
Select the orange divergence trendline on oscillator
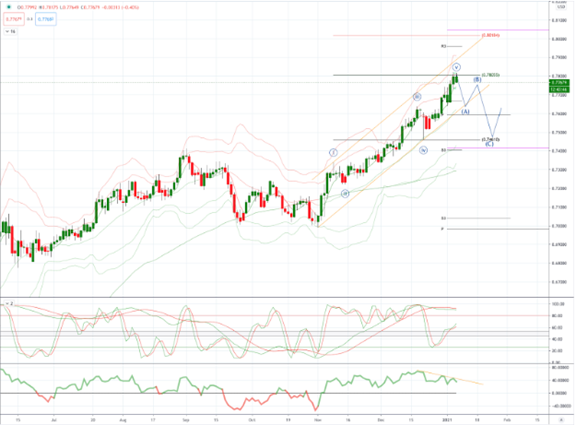tap(451, 378)
